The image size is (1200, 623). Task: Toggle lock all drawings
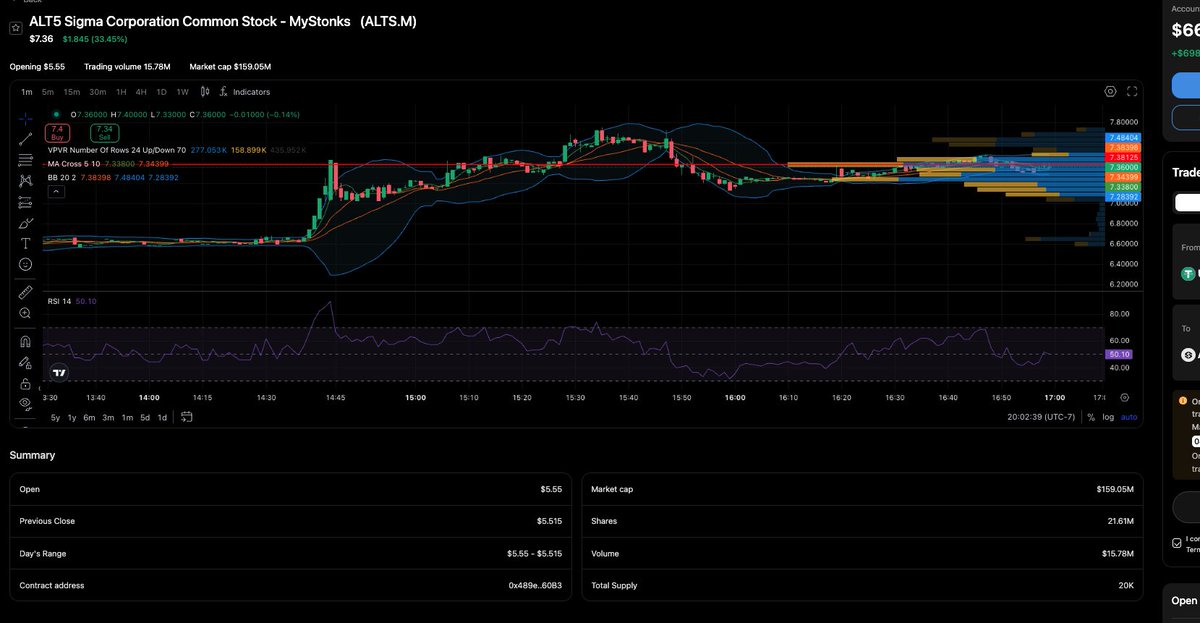tap(25, 383)
